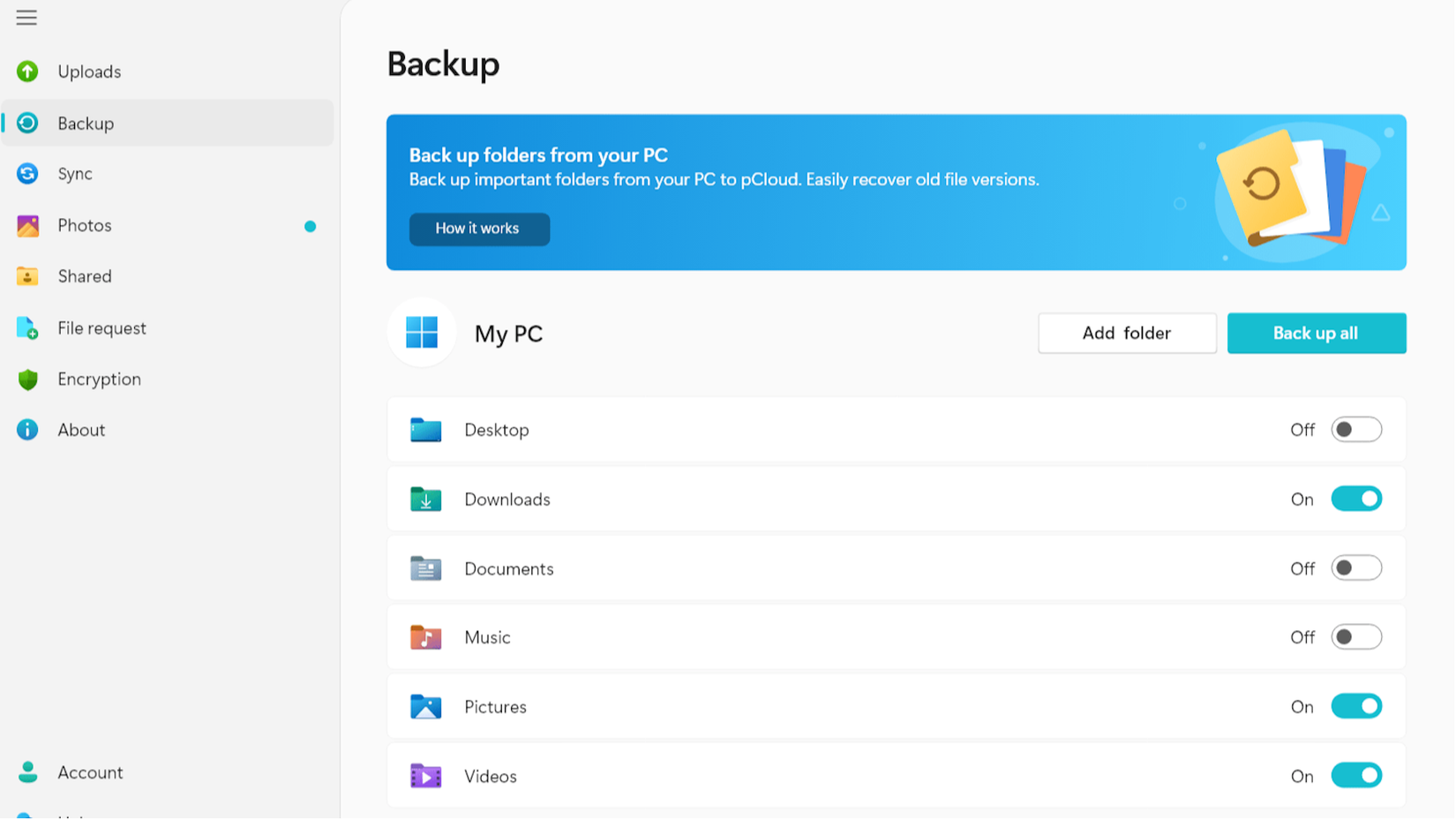Disable backup for Downloads
The height and width of the screenshot is (819, 1456).
[x=1356, y=499]
